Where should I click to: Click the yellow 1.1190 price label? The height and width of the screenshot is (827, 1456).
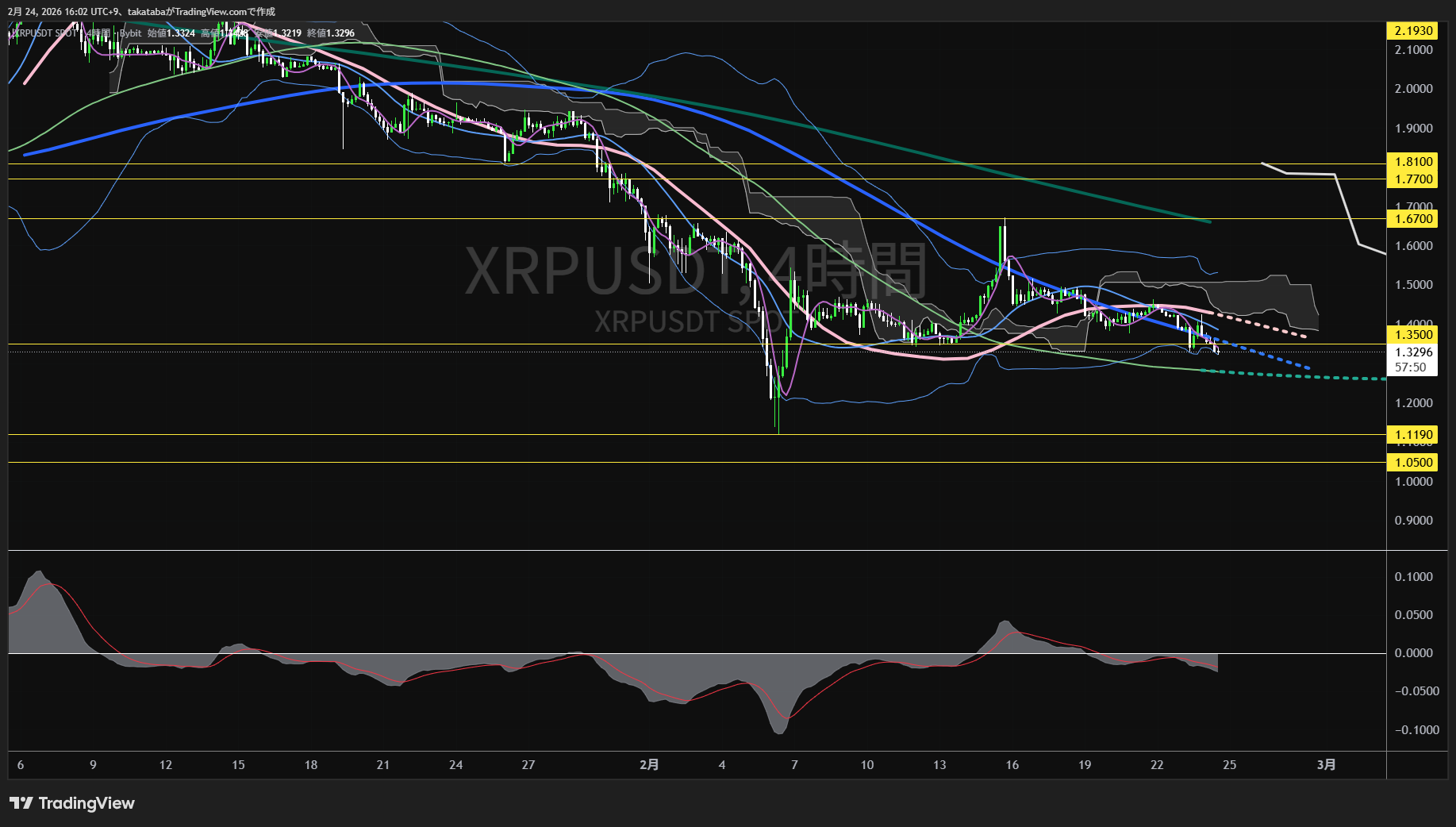coord(1413,435)
